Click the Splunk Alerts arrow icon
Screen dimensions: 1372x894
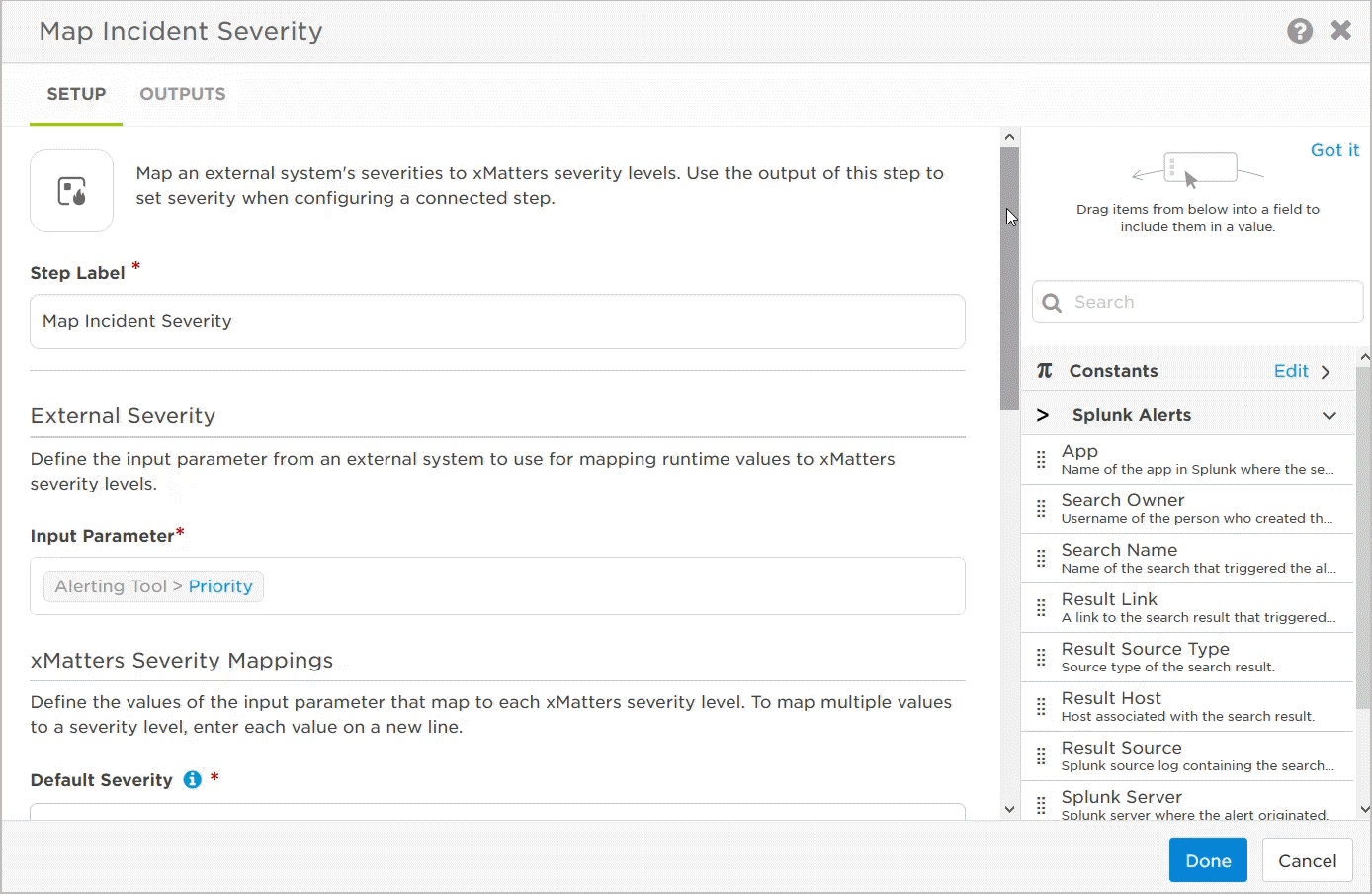click(x=1043, y=415)
